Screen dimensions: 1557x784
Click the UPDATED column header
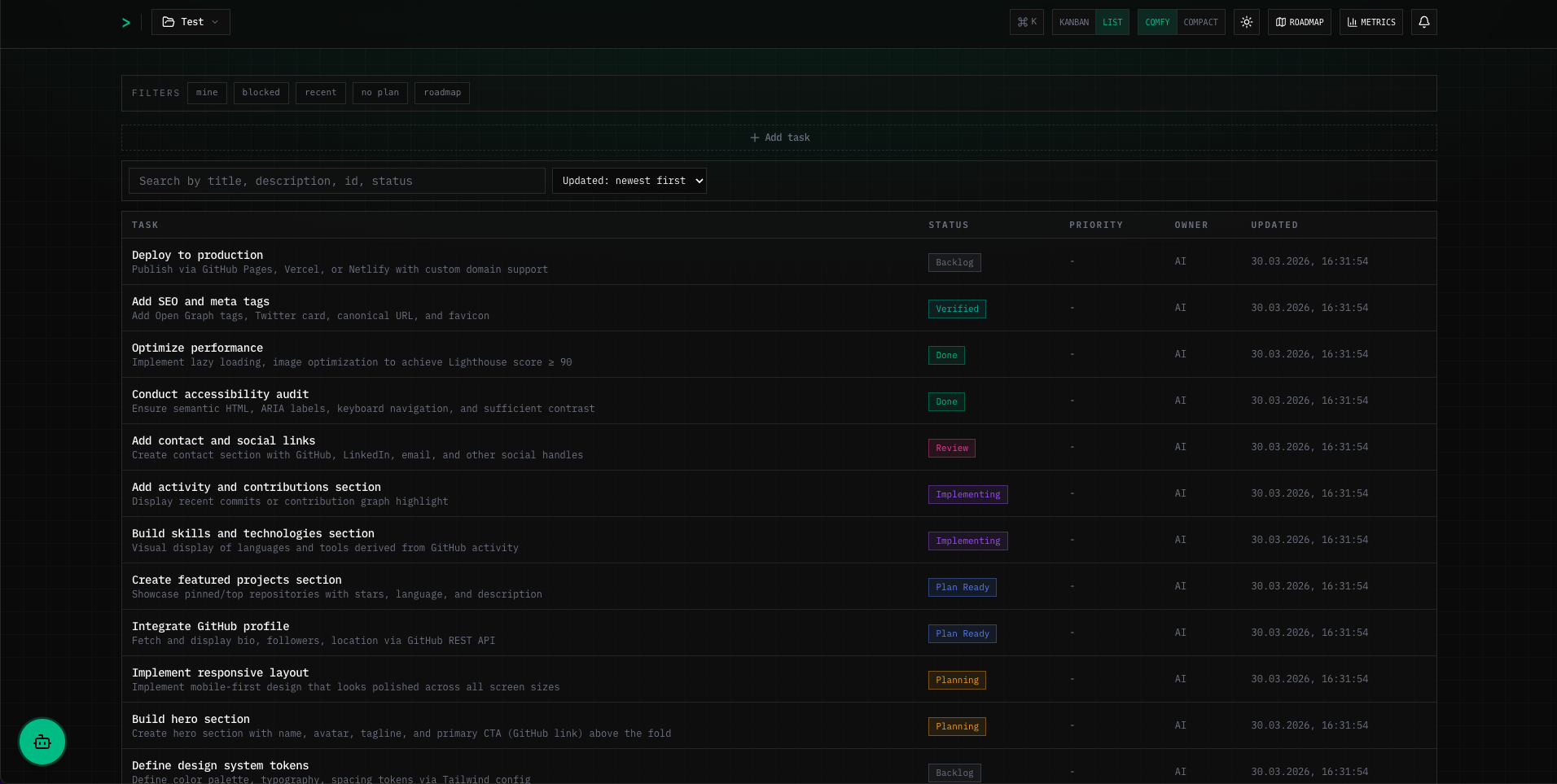1274,225
